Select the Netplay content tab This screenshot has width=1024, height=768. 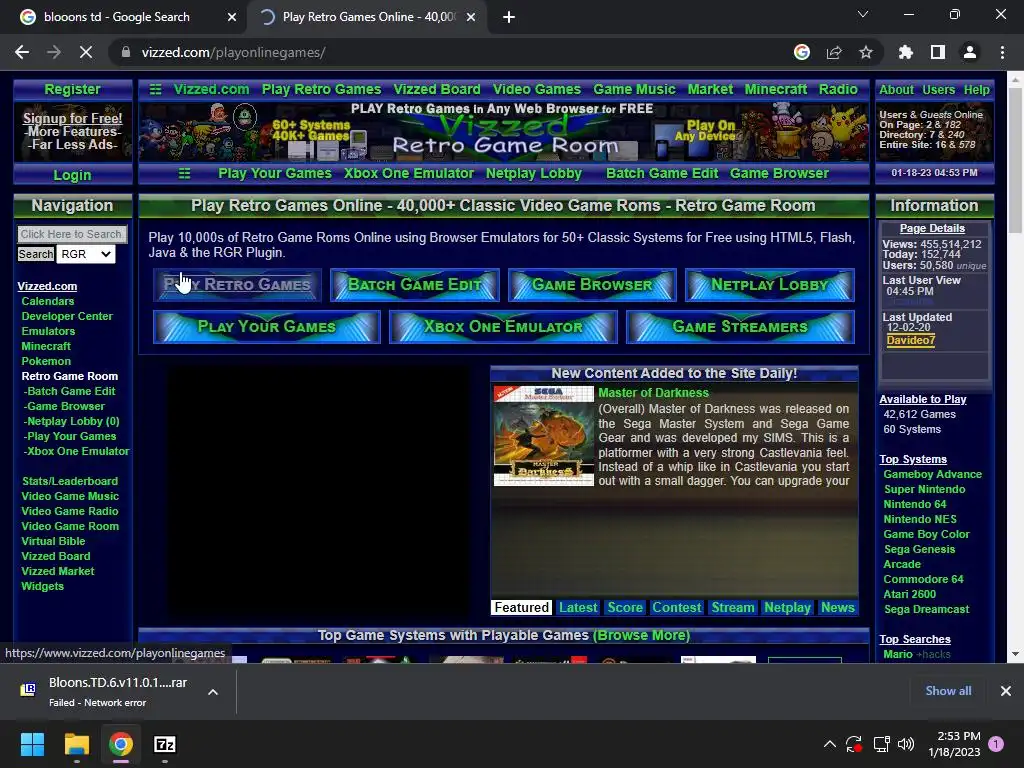pyautogui.click(x=788, y=608)
